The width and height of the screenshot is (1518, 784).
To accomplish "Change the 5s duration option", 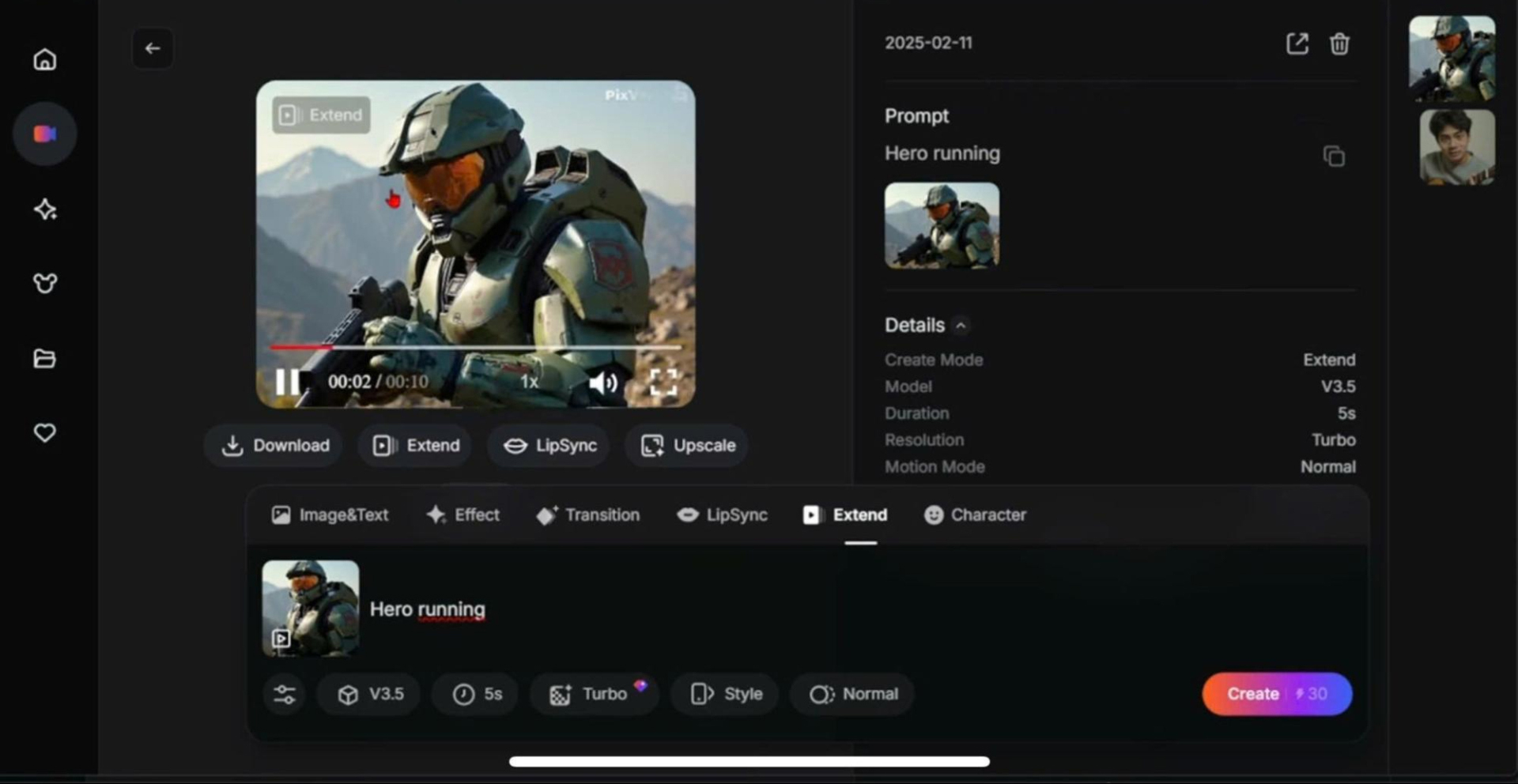I will [x=476, y=694].
